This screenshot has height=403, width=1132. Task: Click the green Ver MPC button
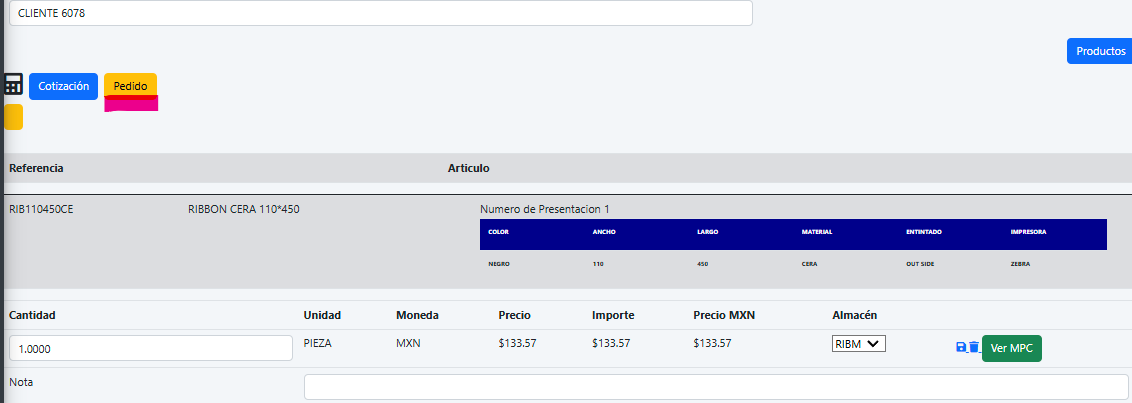point(1011,348)
